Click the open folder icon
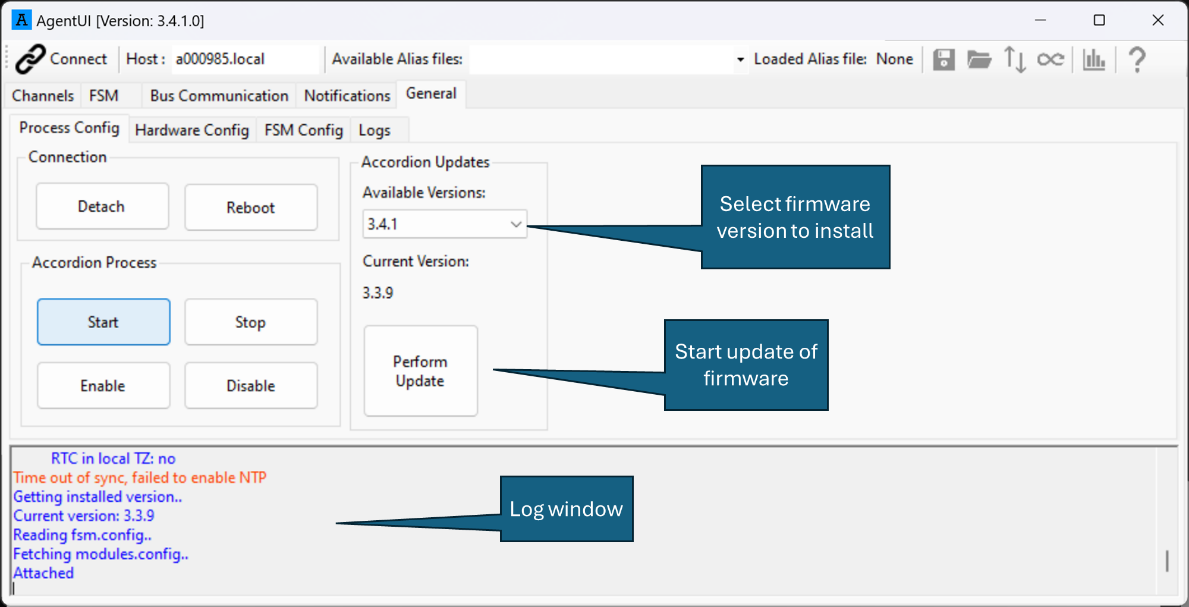The width and height of the screenshot is (1189, 607). coord(979,60)
